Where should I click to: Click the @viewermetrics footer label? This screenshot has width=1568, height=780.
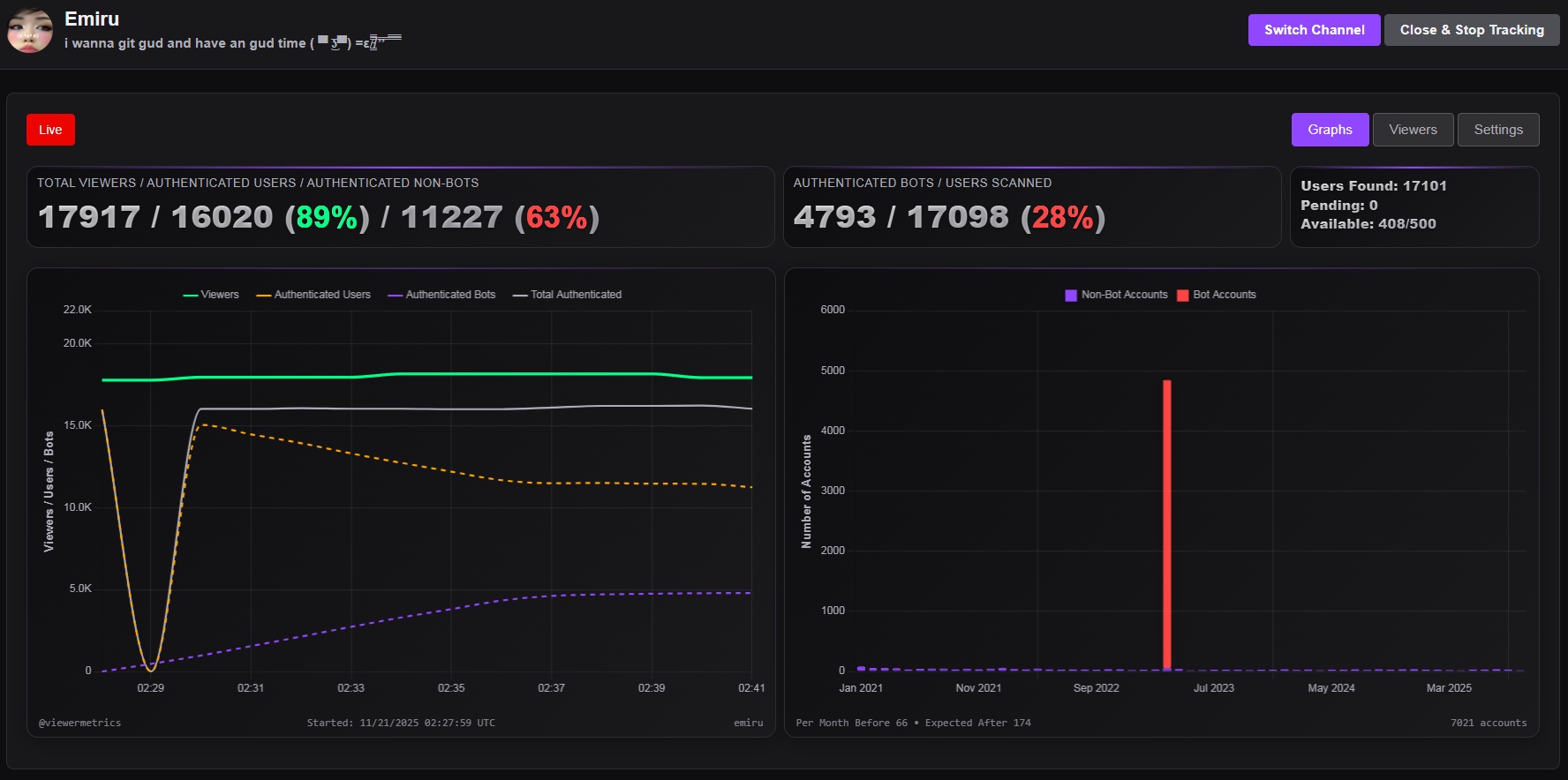point(79,723)
